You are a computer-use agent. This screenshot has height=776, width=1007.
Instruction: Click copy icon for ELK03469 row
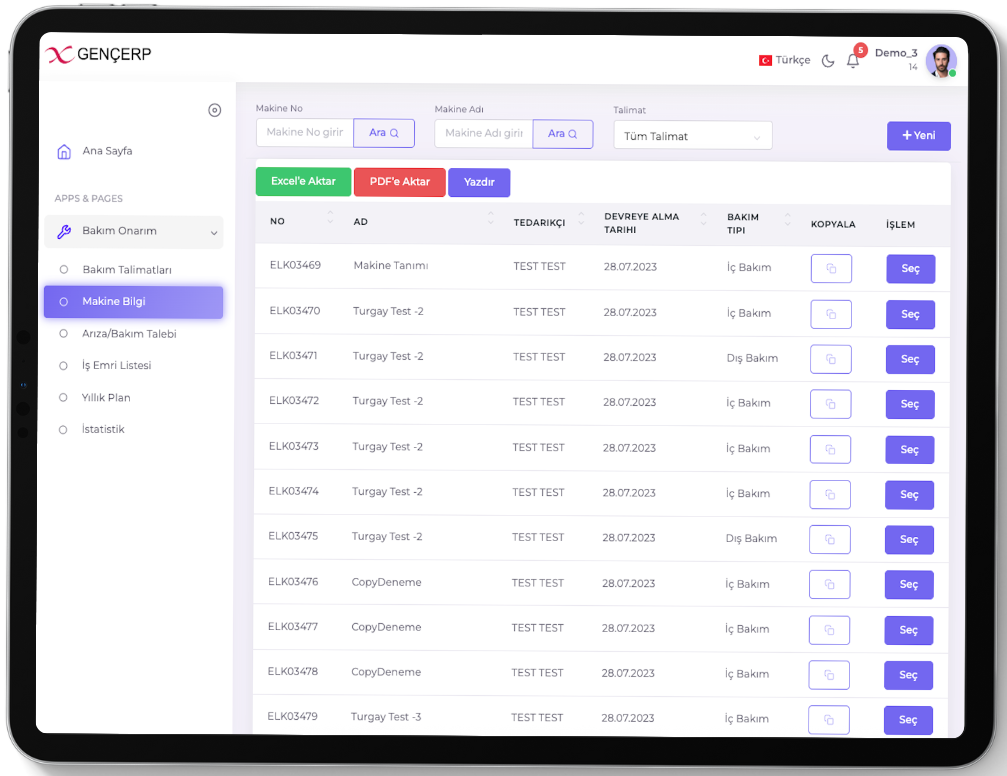(831, 269)
